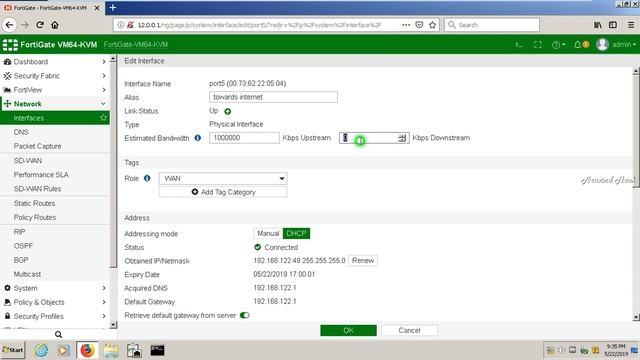Open file explorer folder on taskbar
The image size is (640, 360).
click(x=111, y=350)
